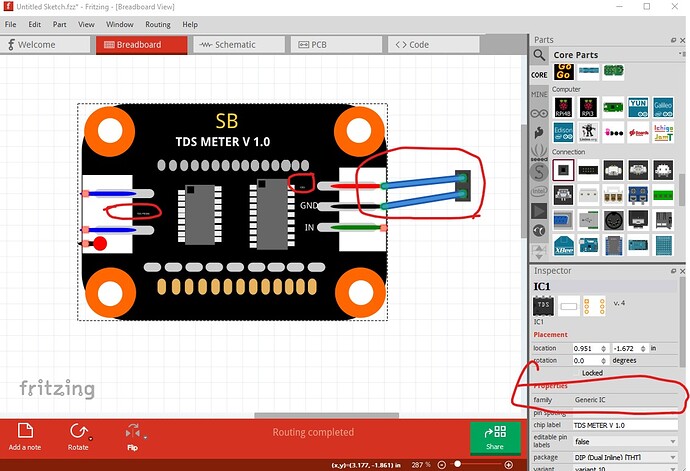Select the Galileo board part
The height and width of the screenshot is (471, 690).
click(x=663, y=107)
